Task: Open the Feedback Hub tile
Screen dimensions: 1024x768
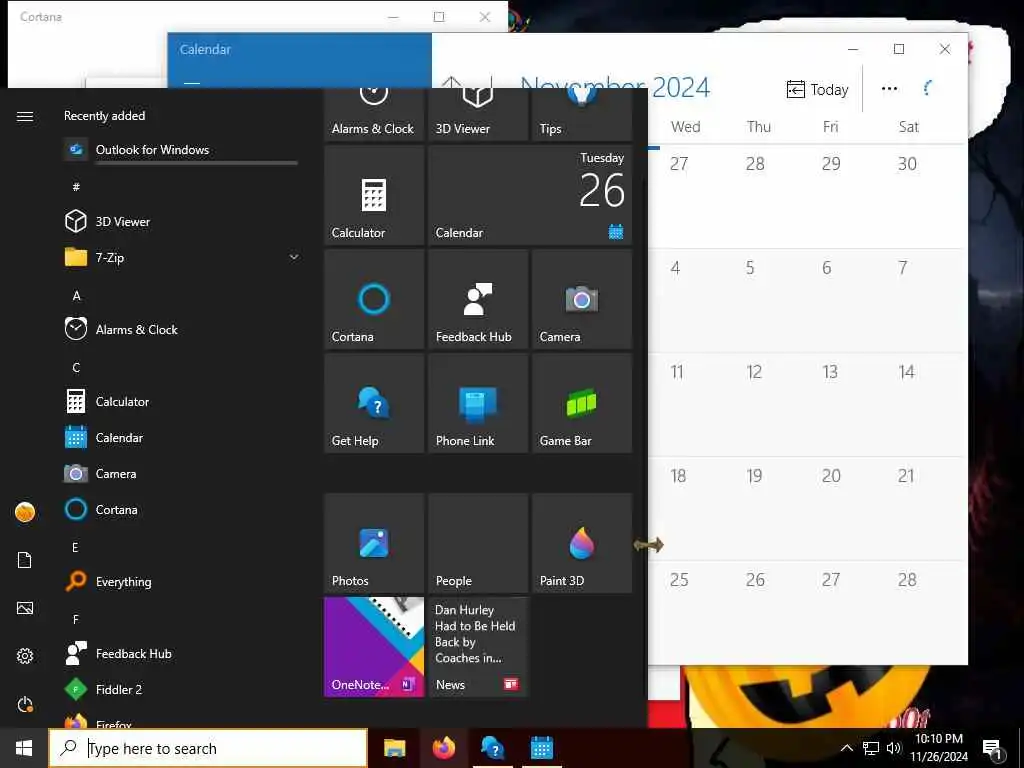Action: (x=478, y=299)
